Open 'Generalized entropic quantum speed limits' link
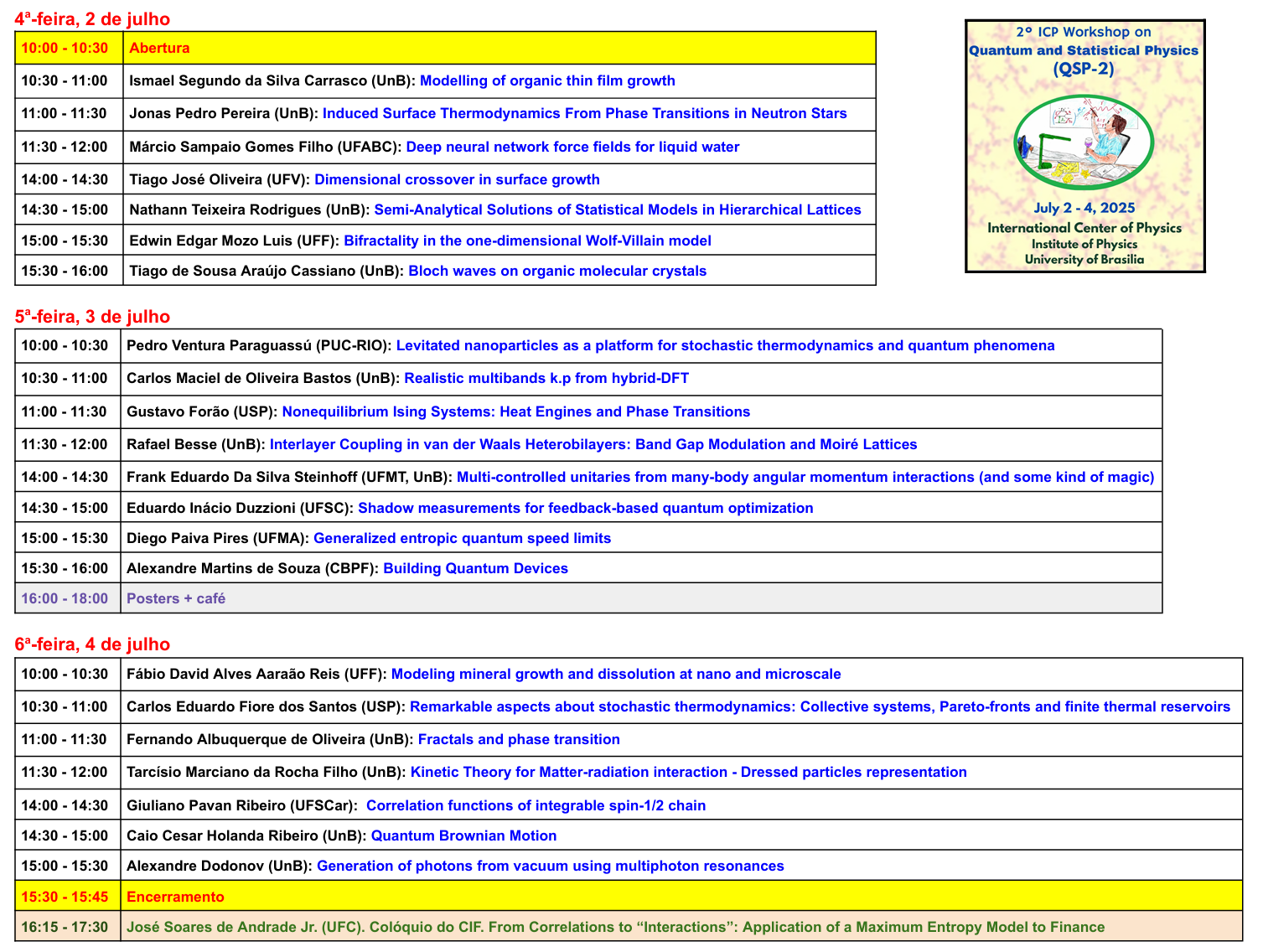 462,538
